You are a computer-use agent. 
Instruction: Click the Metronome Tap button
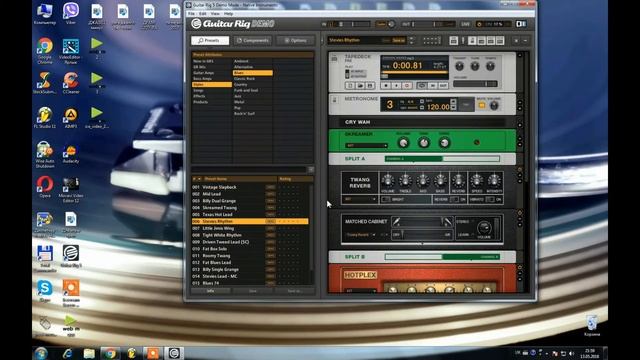(x=466, y=105)
